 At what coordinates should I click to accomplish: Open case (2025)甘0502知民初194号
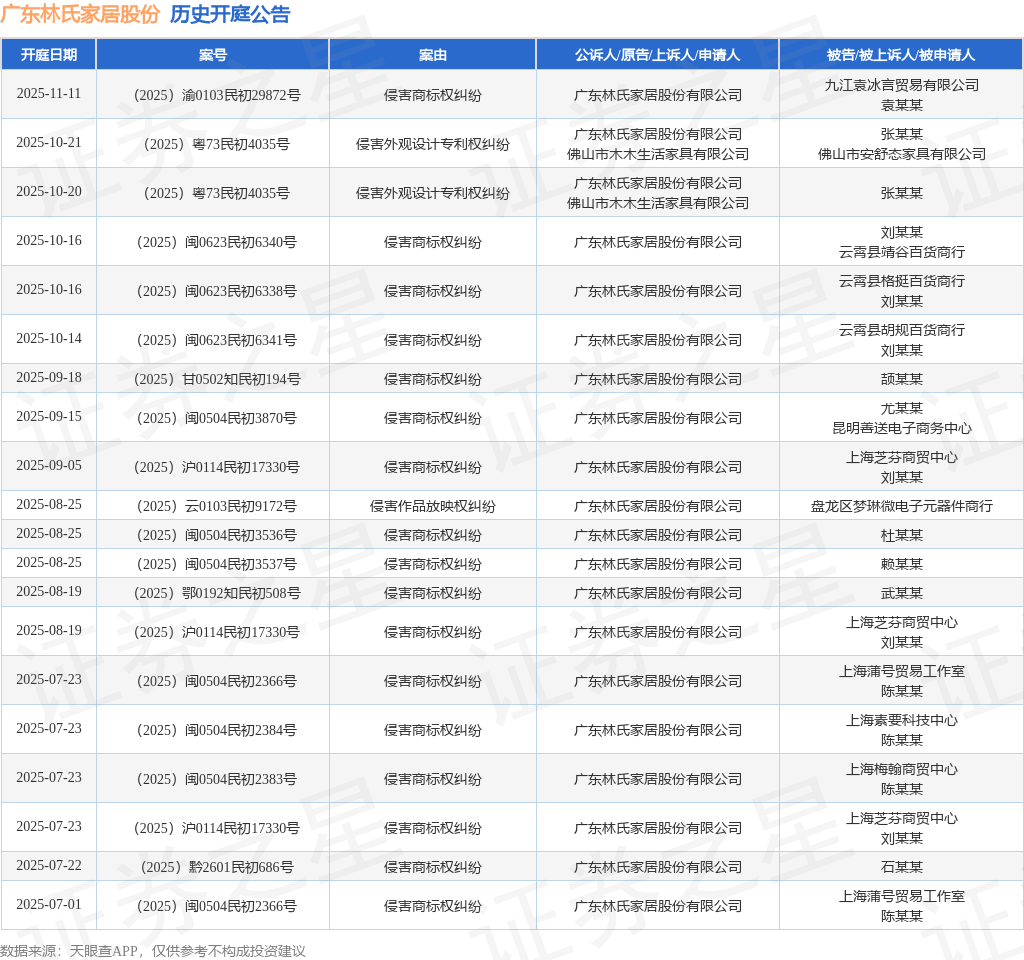click(212, 379)
